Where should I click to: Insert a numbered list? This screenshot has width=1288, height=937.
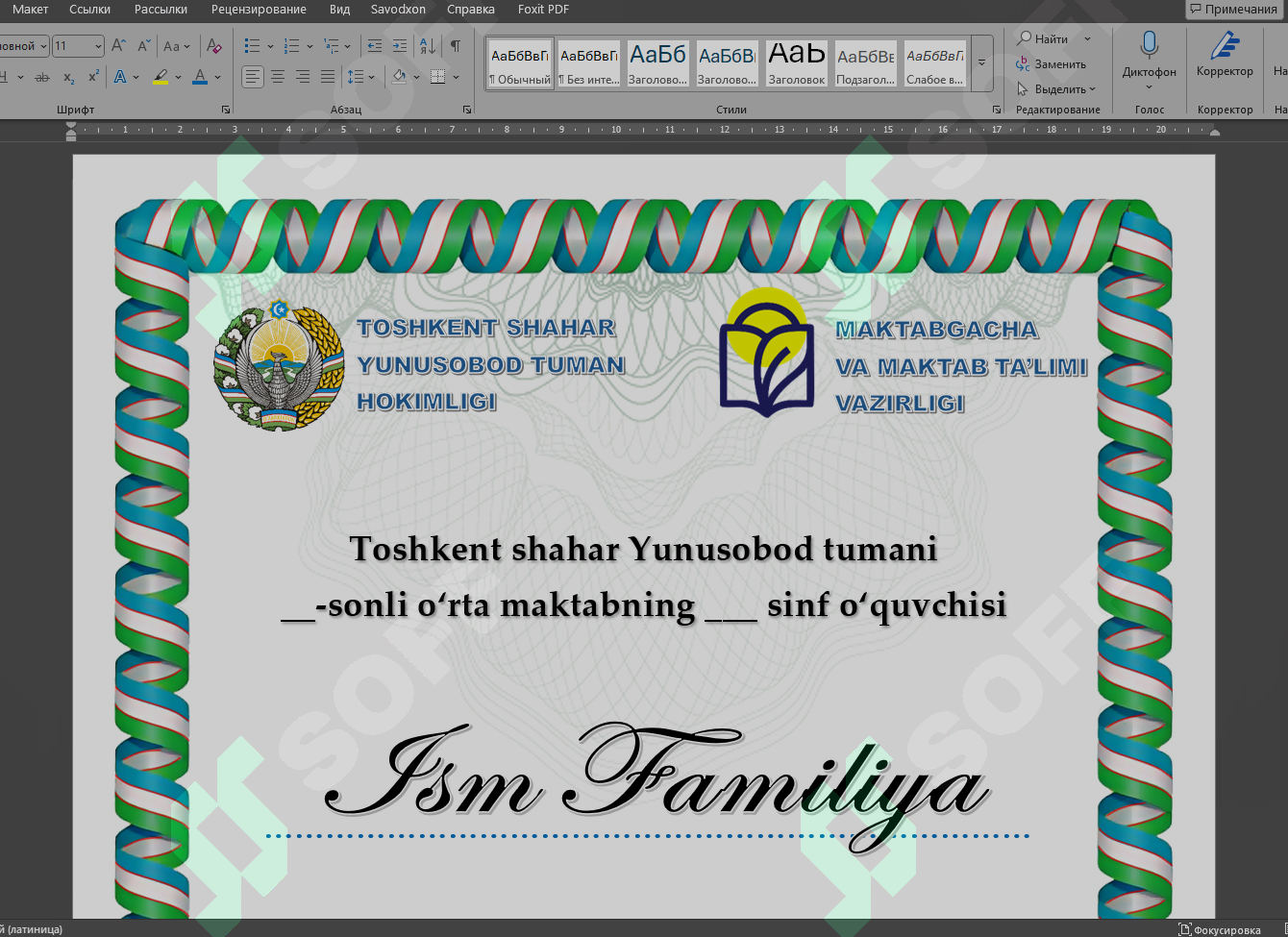(x=292, y=45)
